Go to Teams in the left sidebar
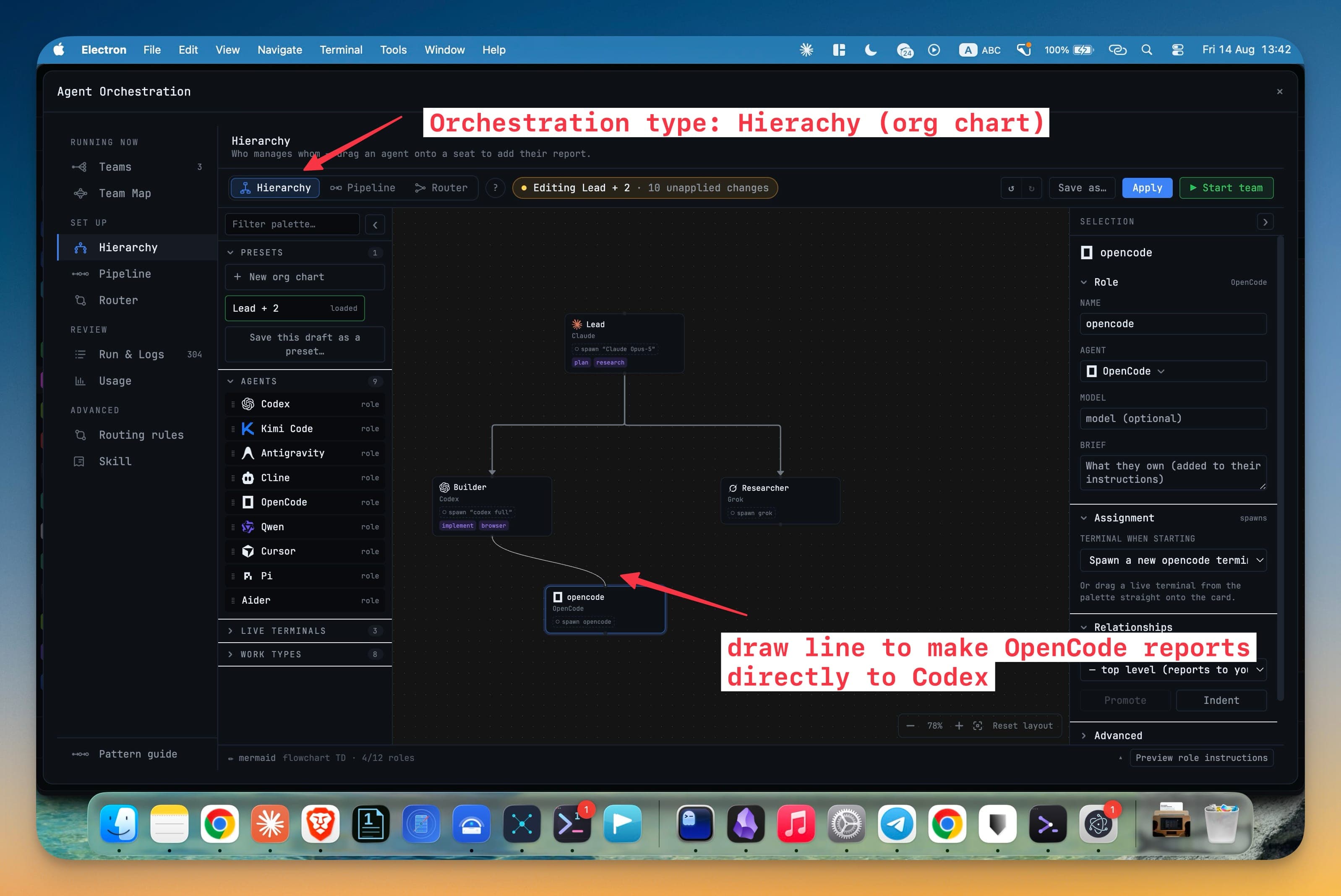Image resolution: width=1341 pixels, height=896 pixels. point(137,167)
